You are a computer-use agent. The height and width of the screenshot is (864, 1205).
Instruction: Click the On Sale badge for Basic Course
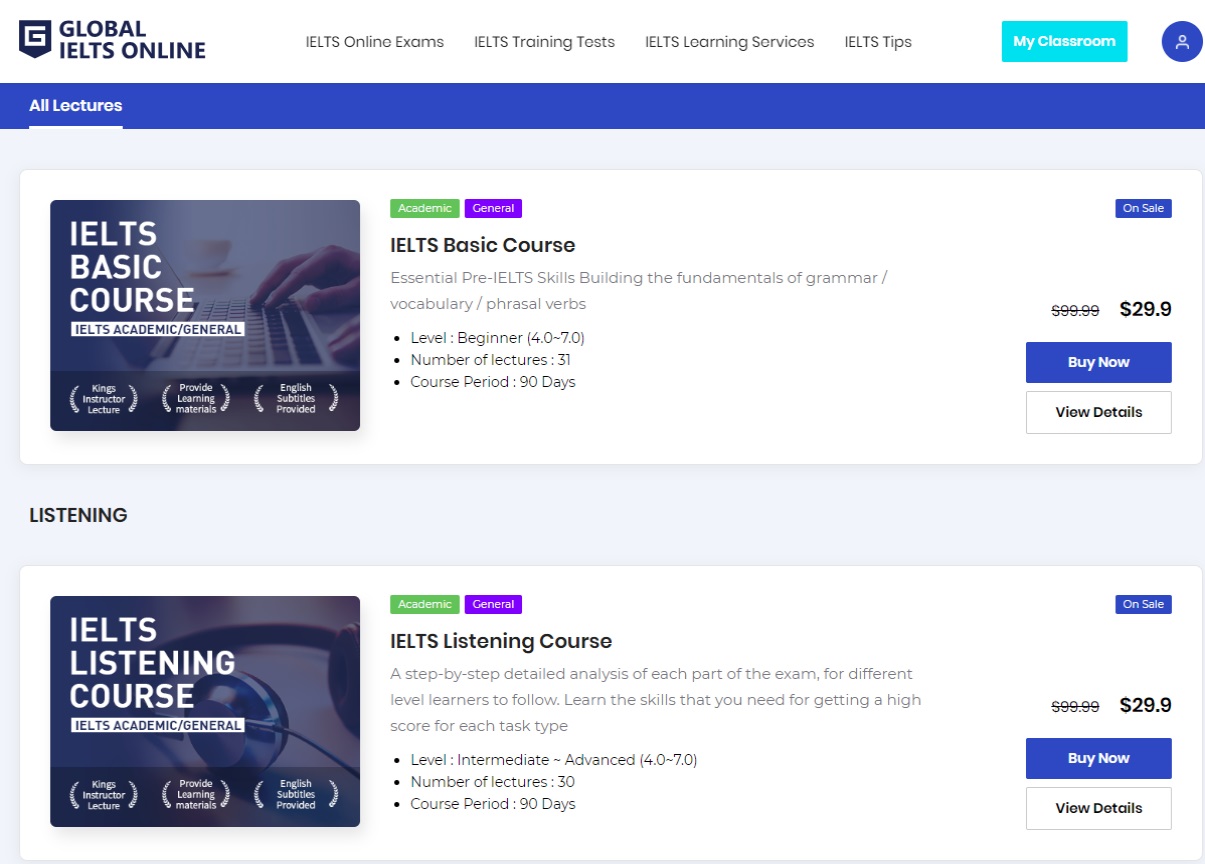point(1143,208)
